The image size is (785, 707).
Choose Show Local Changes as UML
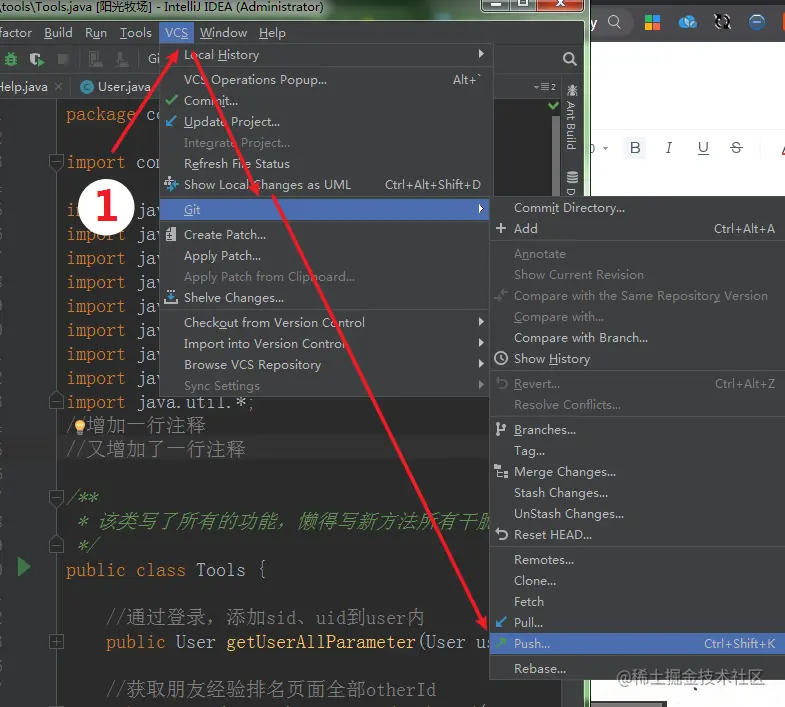(x=325, y=185)
